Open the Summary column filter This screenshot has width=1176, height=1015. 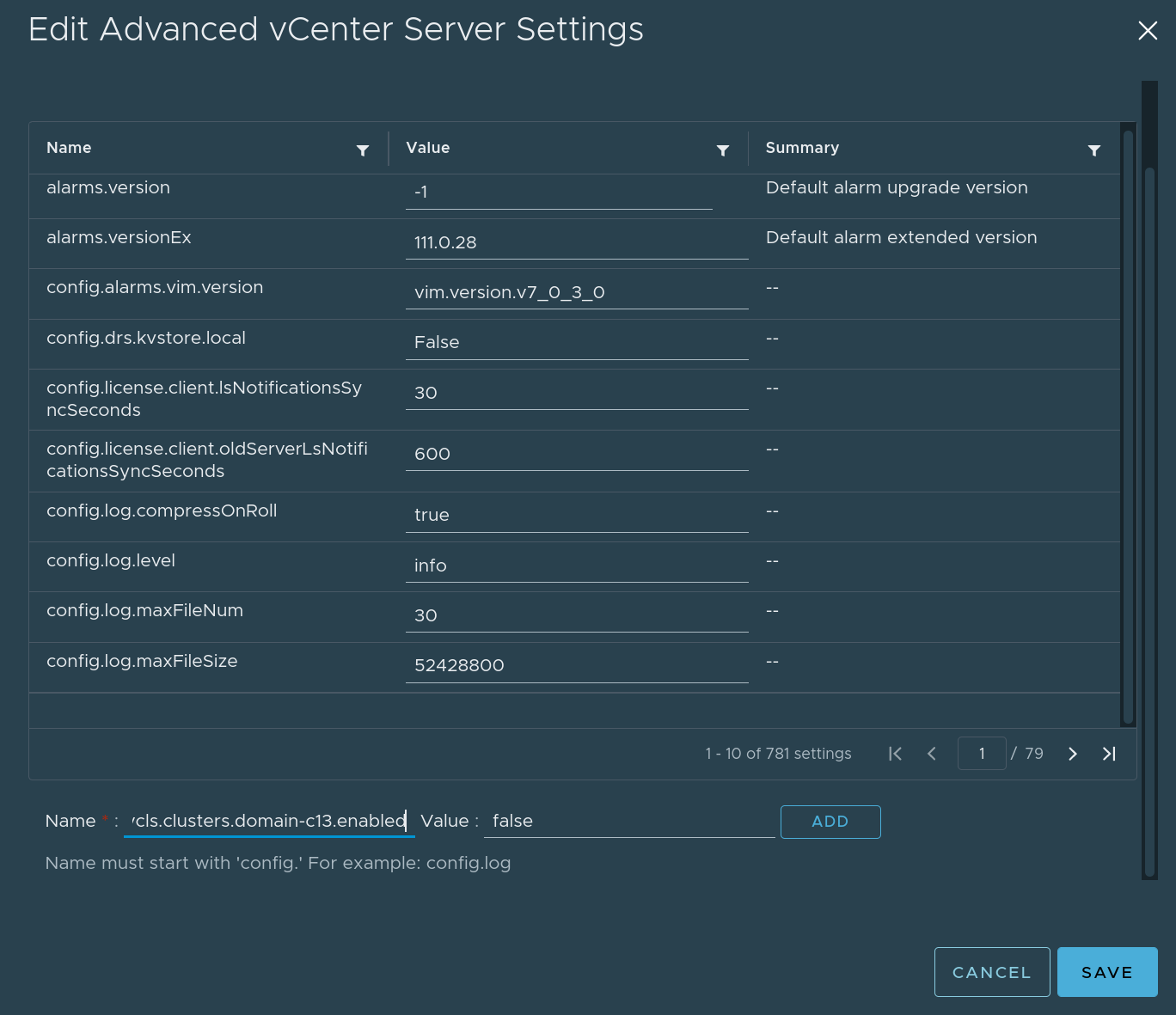(x=1094, y=150)
